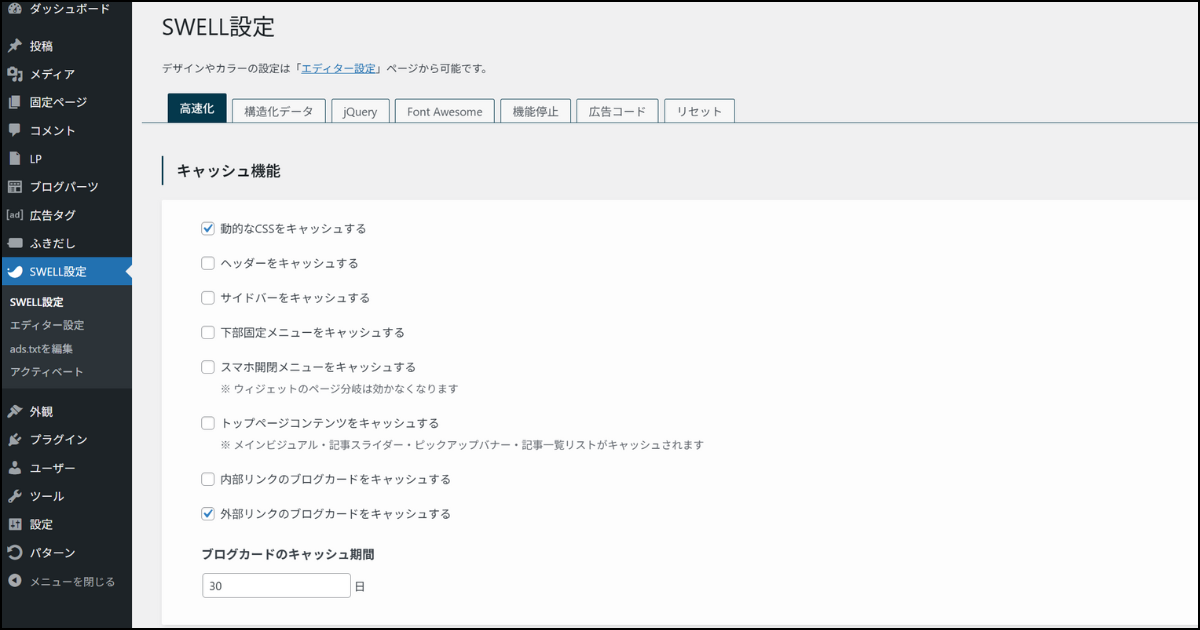Screen dimensions: 1200x630
Task: Click the plug icon beside プラグイン
Action: tap(15, 439)
